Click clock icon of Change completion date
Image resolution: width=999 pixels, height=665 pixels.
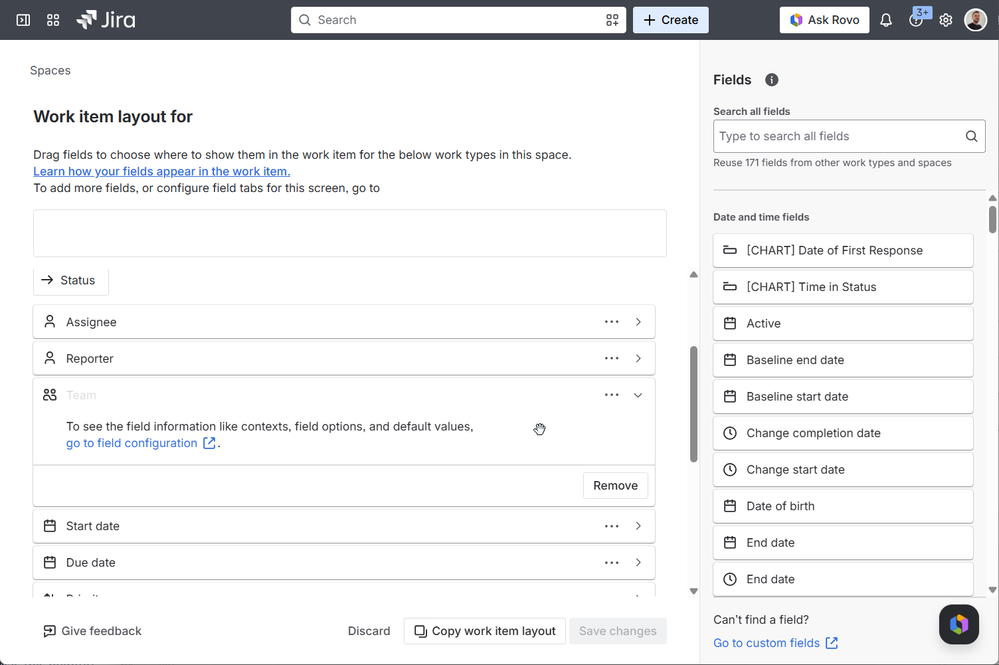click(x=729, y=433)
